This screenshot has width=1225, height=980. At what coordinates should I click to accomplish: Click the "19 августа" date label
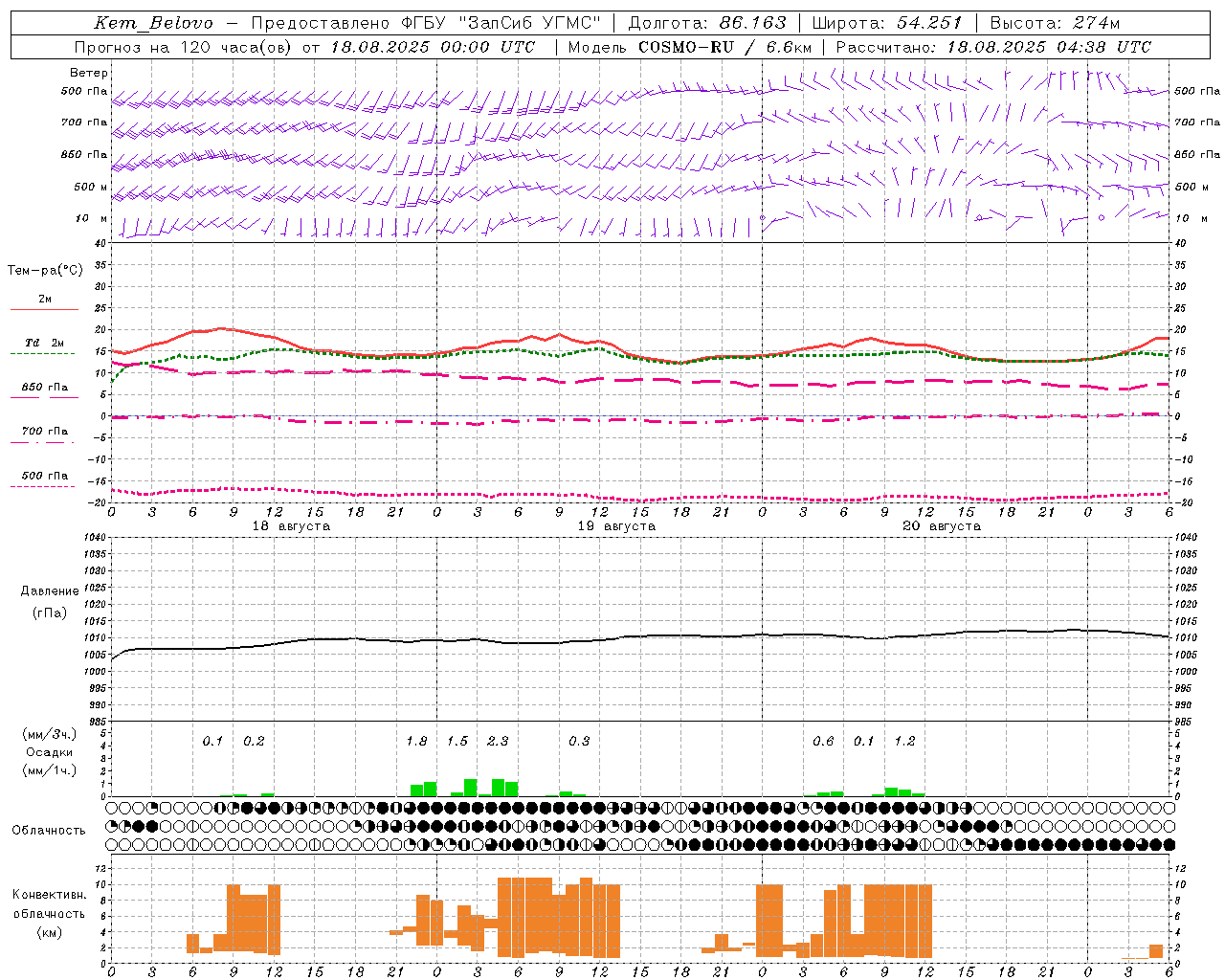point(616,526)
